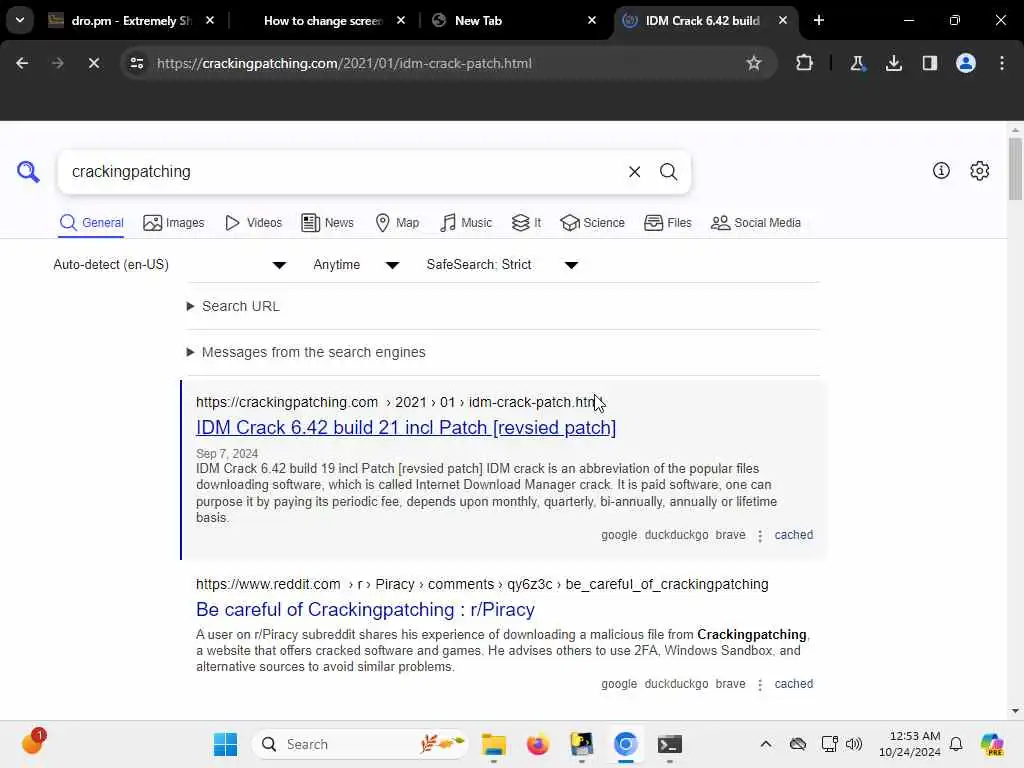
Task: Open the SafeSearch: Strict dropdown
Action: point(502,264)
